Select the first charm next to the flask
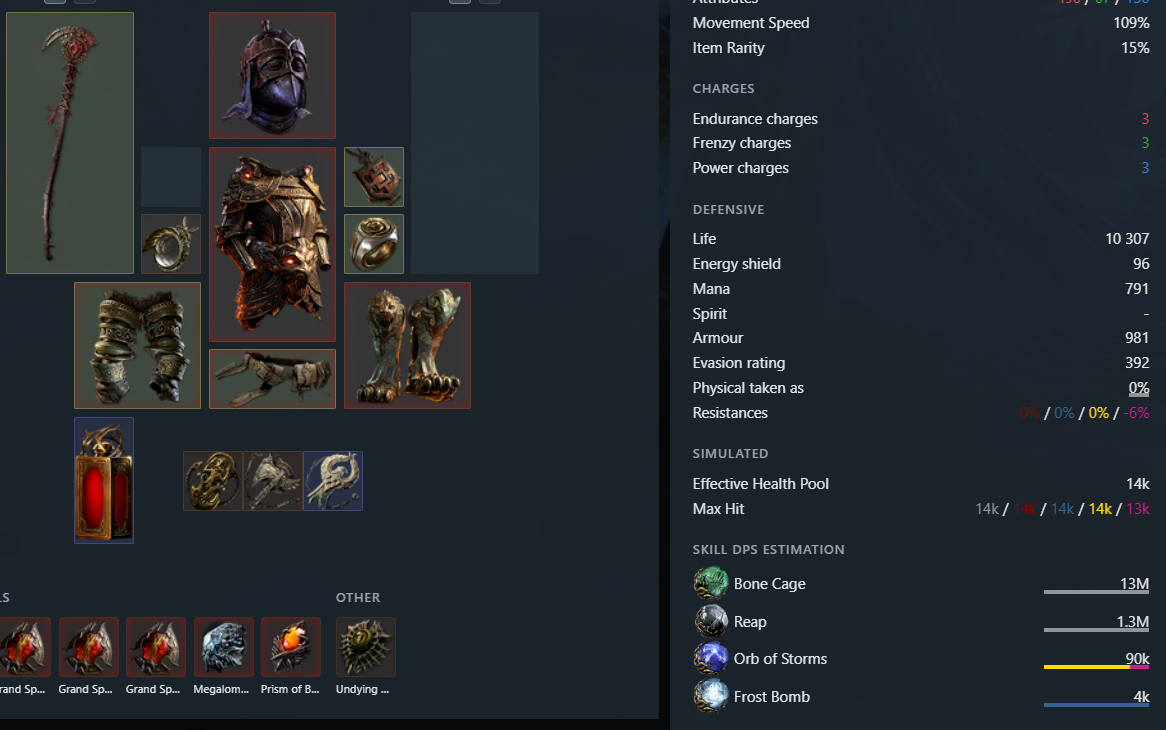This screenshot has width=1166, height=730. (x=213, y=481)
